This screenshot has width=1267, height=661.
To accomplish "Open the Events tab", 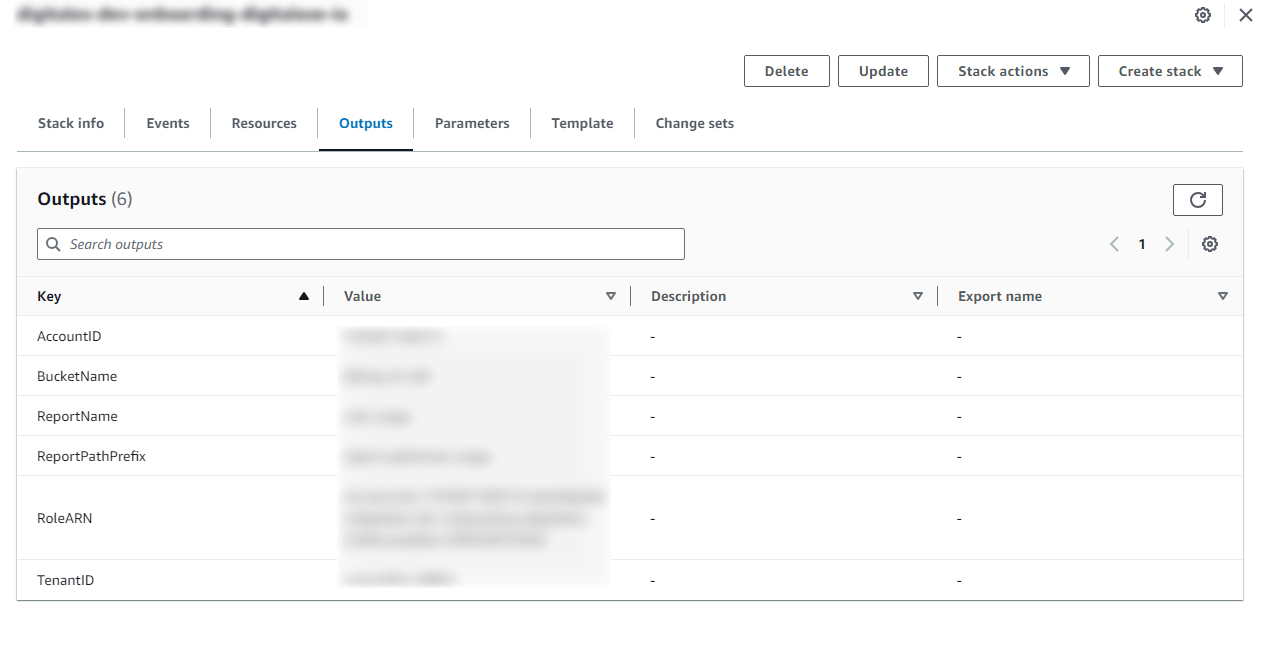I will 168,123.
